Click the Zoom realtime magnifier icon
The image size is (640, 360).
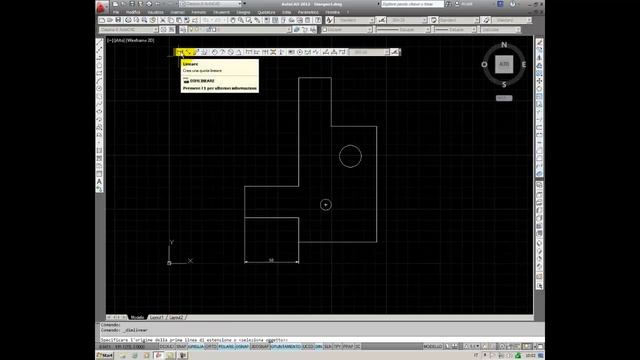[241, 20]
